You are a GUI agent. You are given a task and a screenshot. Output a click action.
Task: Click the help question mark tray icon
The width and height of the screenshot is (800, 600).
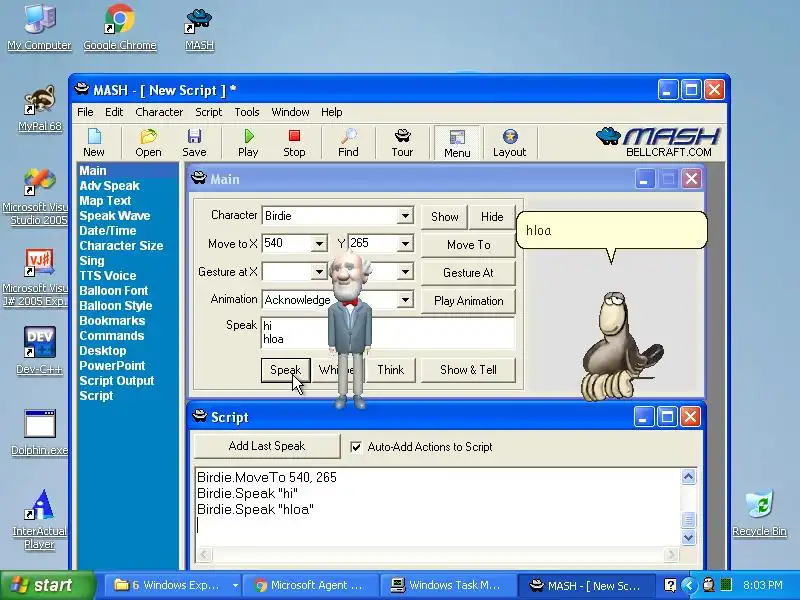[x=670, y=585]
